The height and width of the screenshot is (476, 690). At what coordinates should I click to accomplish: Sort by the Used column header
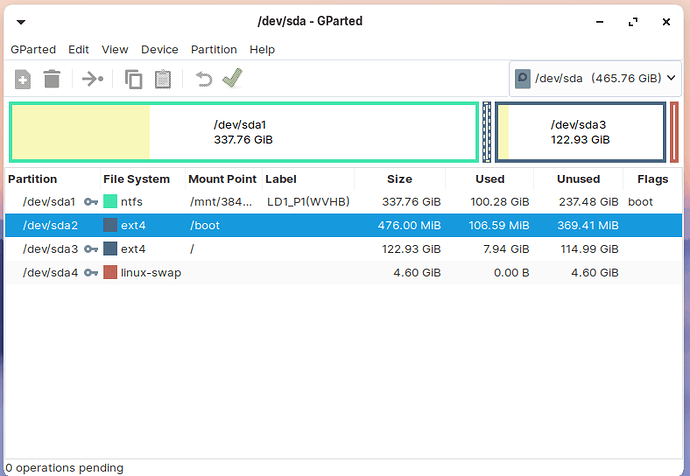coord(489,179)
